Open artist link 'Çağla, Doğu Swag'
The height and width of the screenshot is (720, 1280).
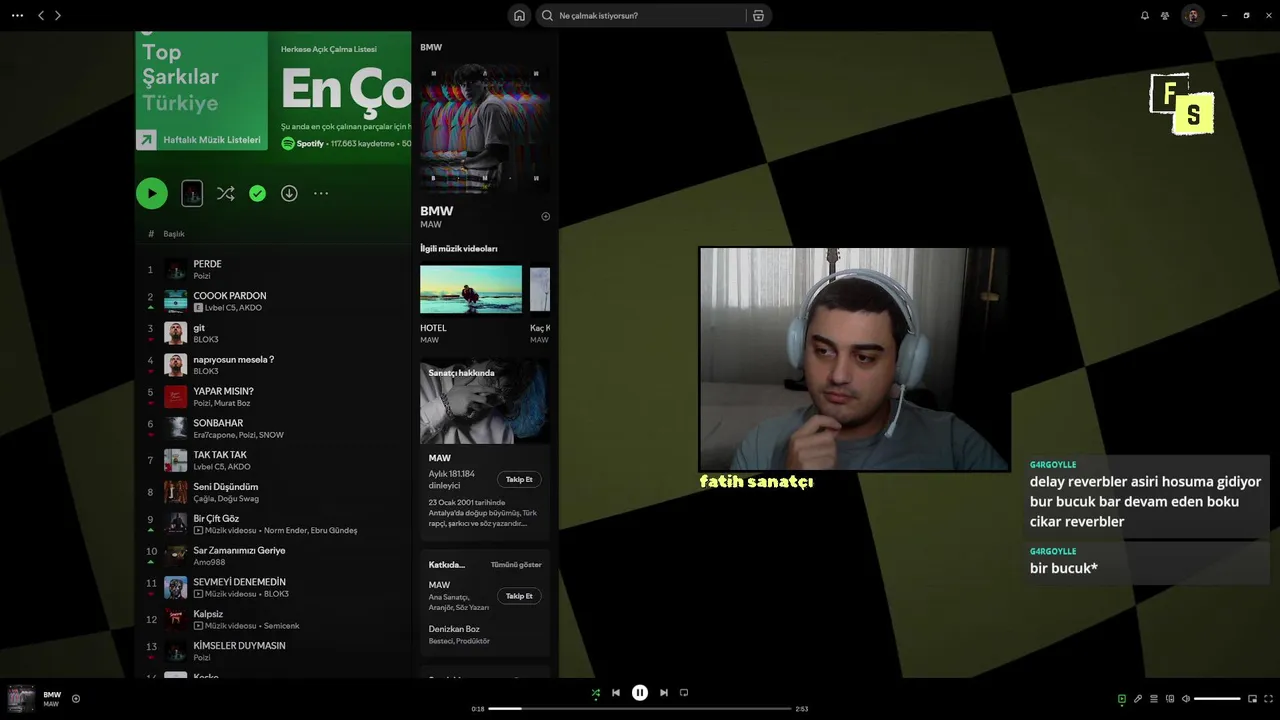(x=226, y=499)
